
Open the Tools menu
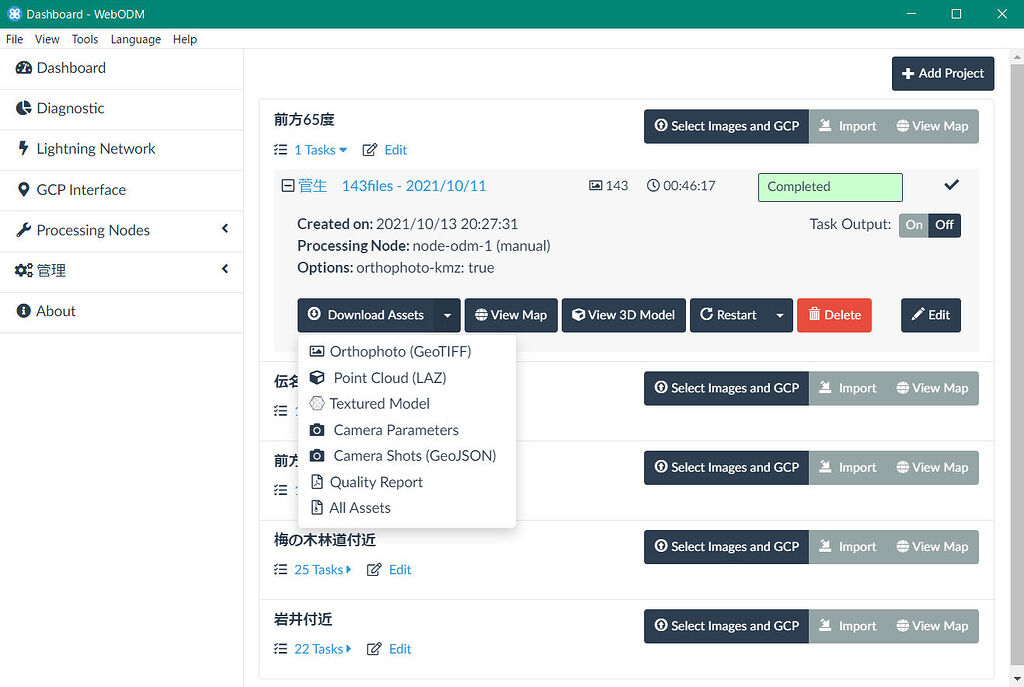tap(85, 39)
